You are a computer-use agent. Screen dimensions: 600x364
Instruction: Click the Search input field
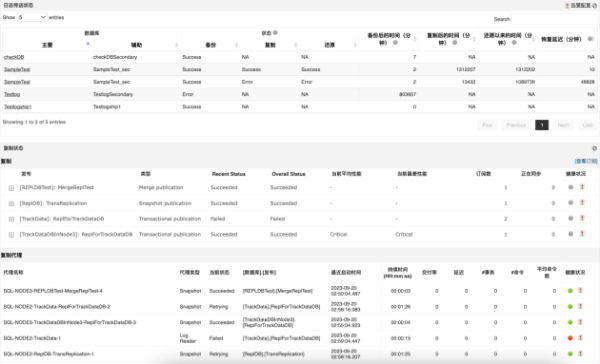tap(554, 19)
